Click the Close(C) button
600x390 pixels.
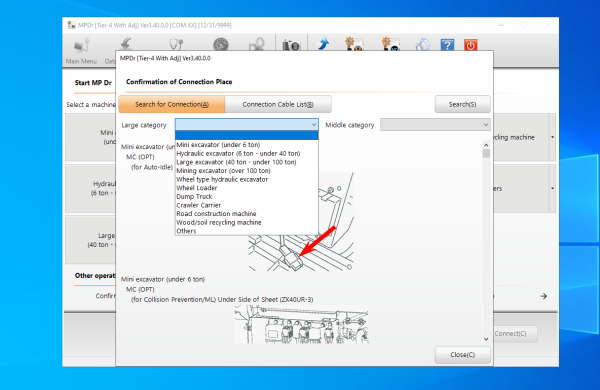pyautogui.click(x=462, y=355)
